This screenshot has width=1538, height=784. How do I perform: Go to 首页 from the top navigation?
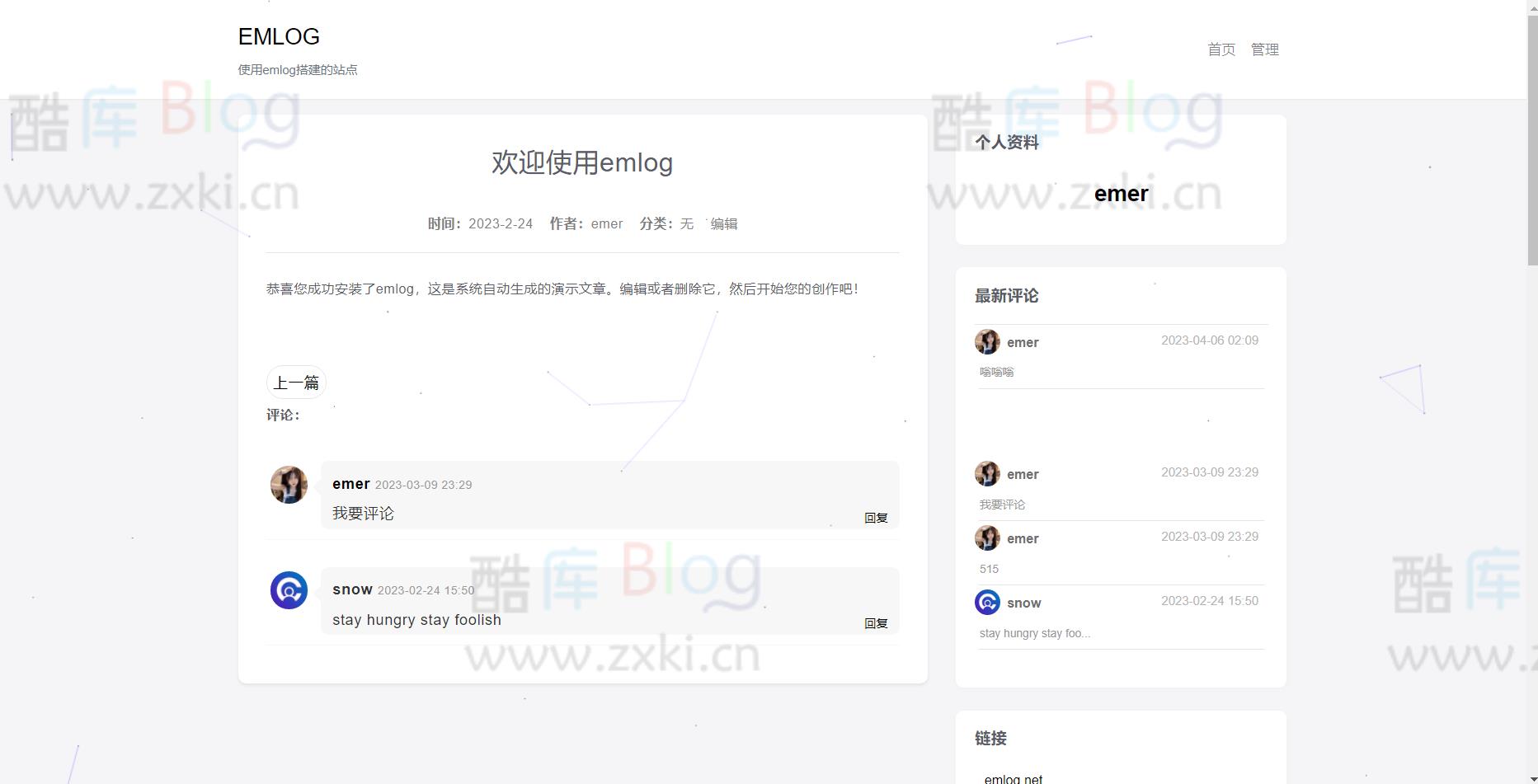[x=1220, y=49]
